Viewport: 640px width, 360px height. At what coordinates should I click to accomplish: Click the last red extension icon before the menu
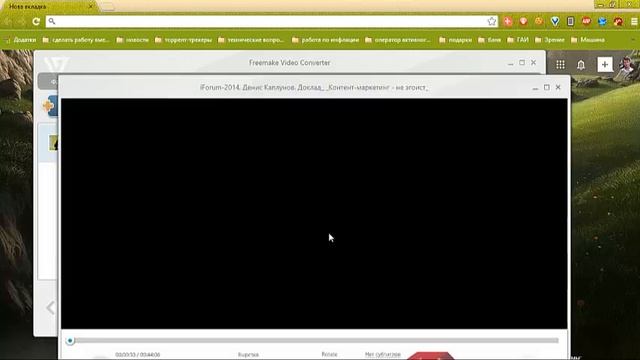618,21
